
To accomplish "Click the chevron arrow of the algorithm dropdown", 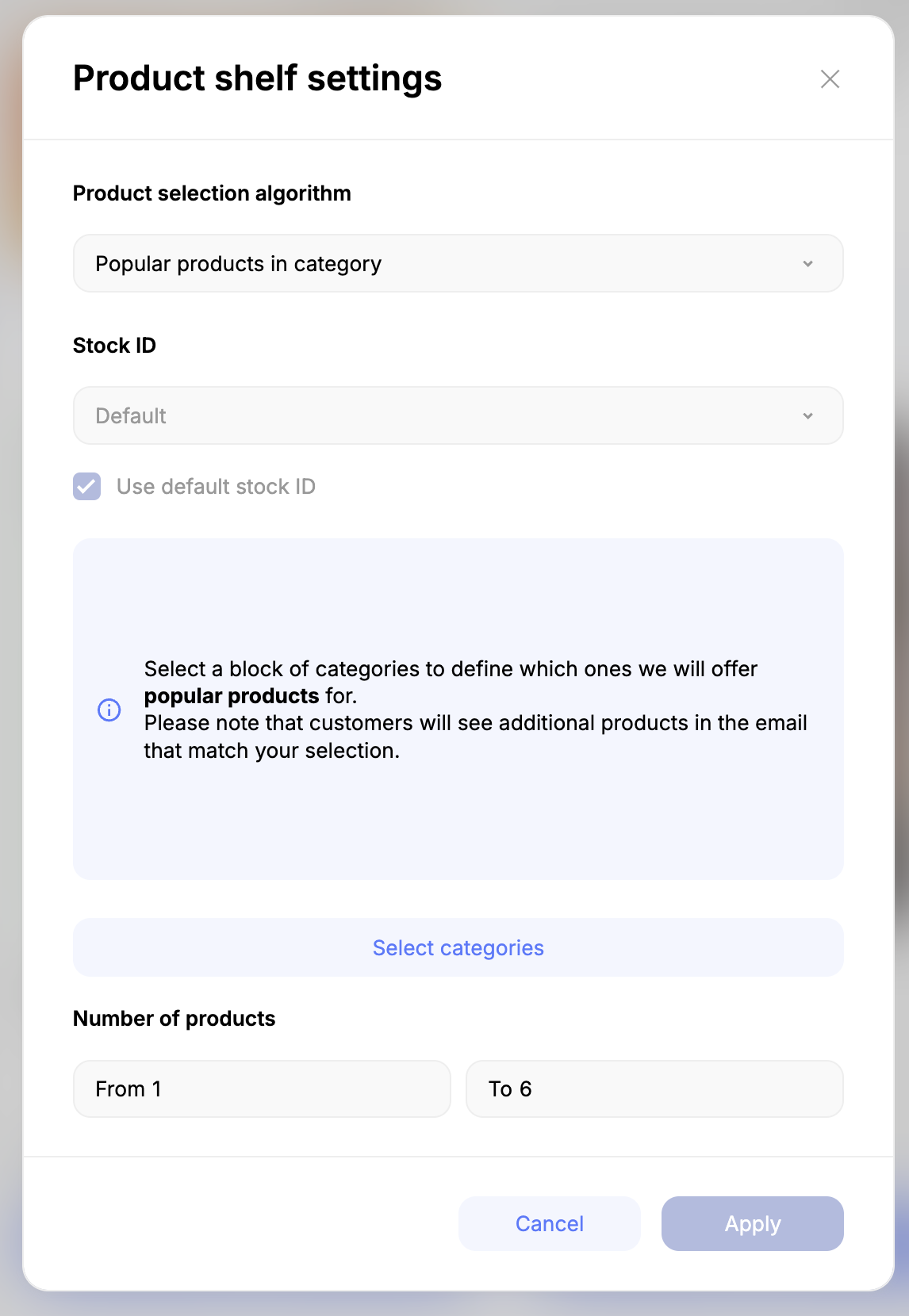I will pyautogui.click(x=807, y=264).
